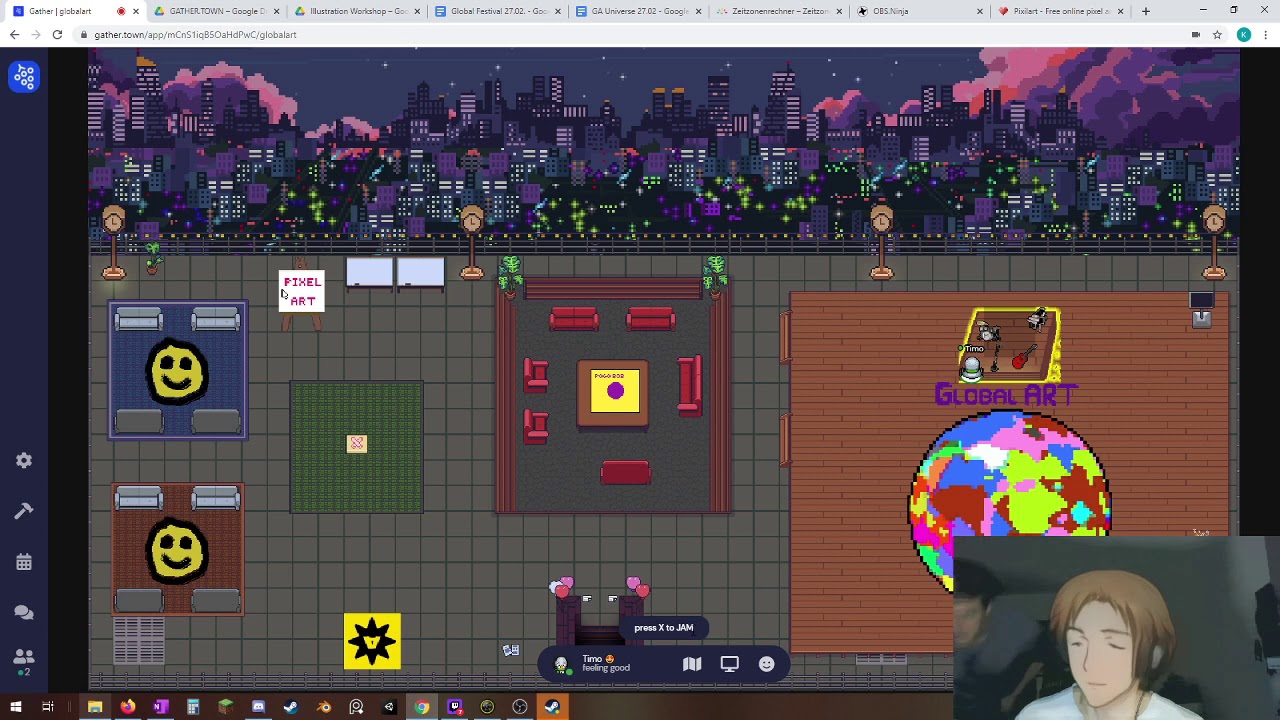This screenshot has height=720, width=1280.
Task: Show the participants list in the sidebar
Action: 24,657
